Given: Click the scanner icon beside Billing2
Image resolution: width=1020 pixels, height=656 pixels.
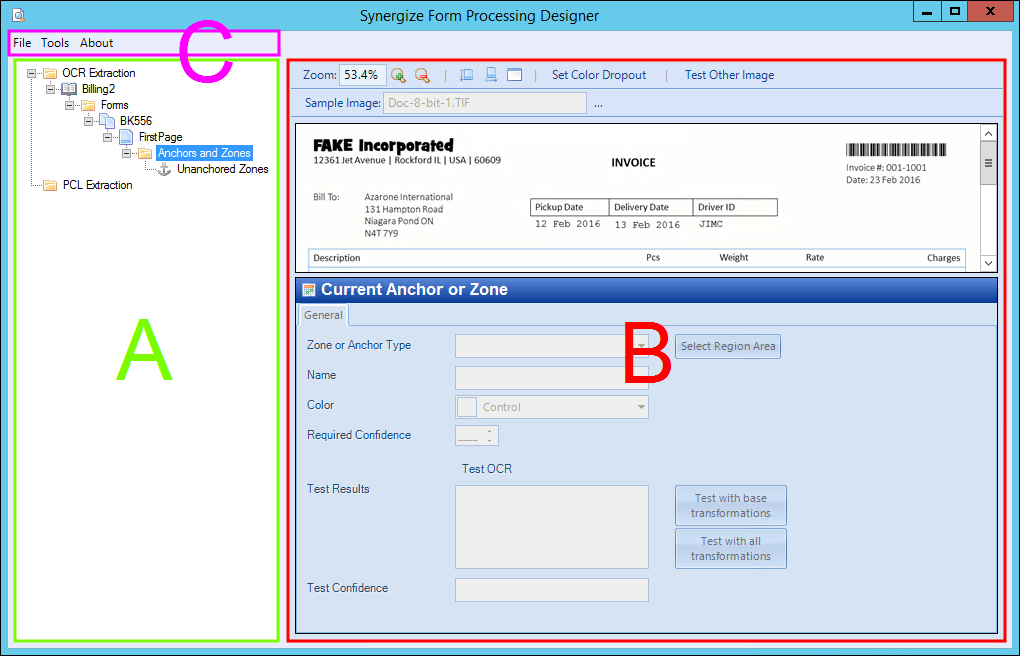Looking at the screenshot, I should coord(68,88).
